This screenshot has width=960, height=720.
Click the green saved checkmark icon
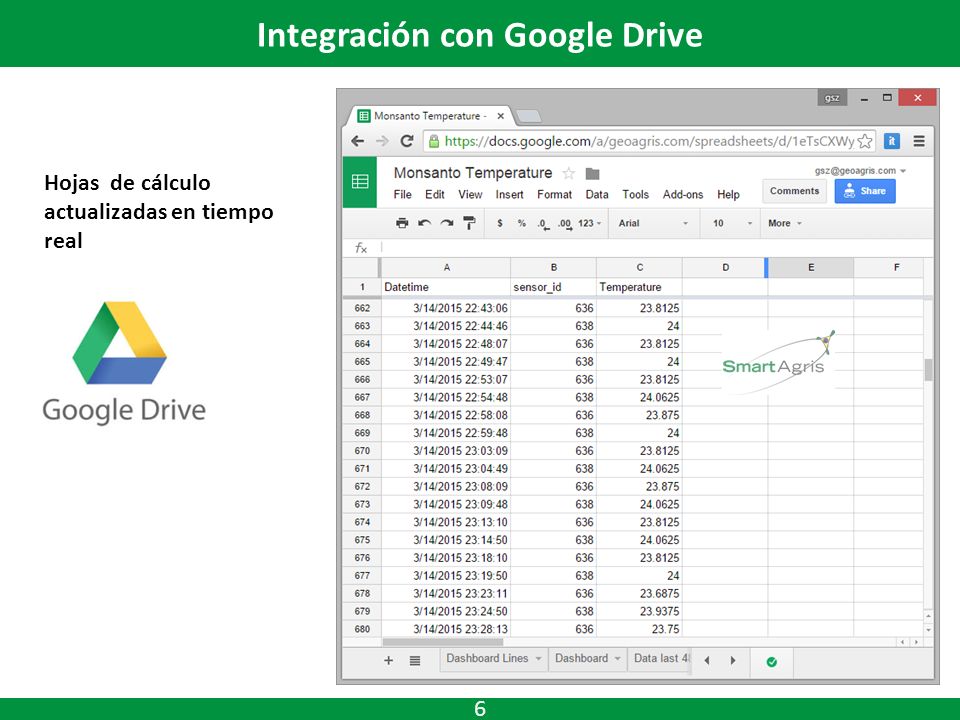click(771, 662)
